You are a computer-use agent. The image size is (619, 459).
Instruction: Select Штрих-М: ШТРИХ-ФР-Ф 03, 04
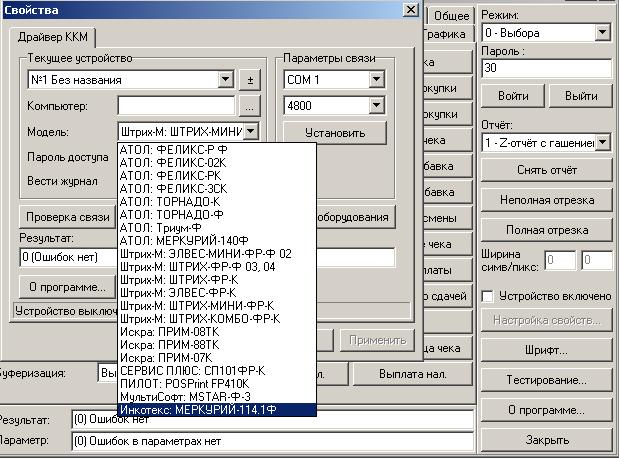[217, 267]
